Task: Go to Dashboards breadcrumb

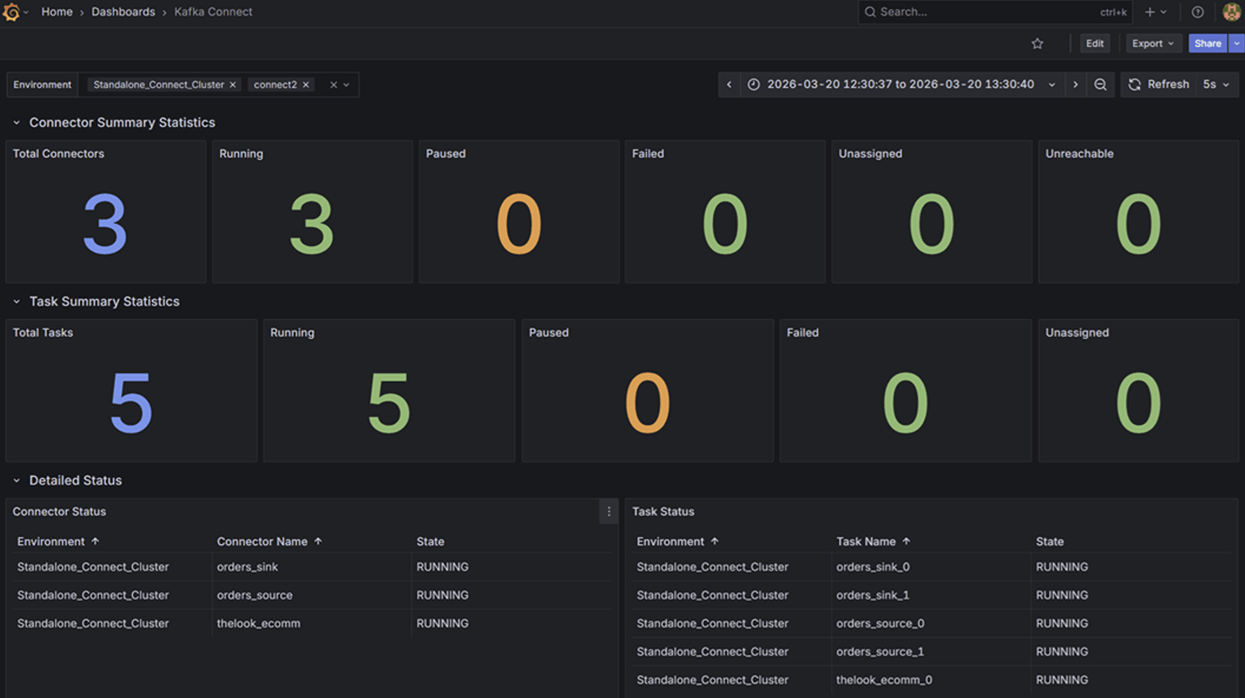Action: (x=123, y=12)
